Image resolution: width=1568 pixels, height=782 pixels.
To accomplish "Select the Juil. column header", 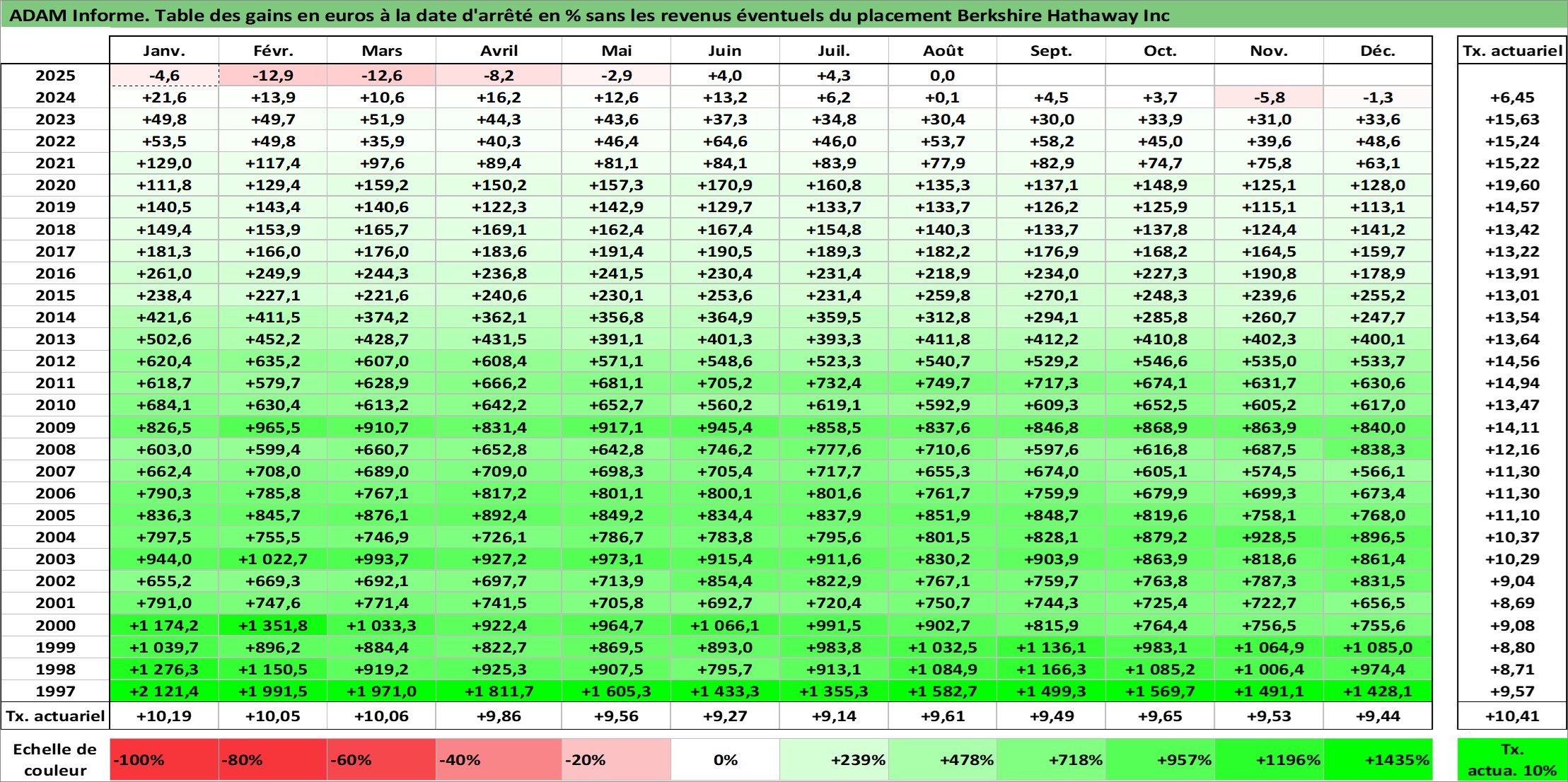I will [834, 51].
